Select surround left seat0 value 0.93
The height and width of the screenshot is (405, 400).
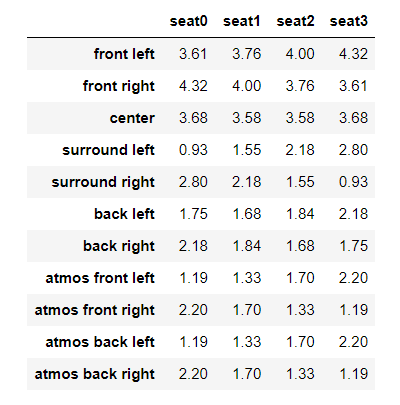[x=193, y=150]
